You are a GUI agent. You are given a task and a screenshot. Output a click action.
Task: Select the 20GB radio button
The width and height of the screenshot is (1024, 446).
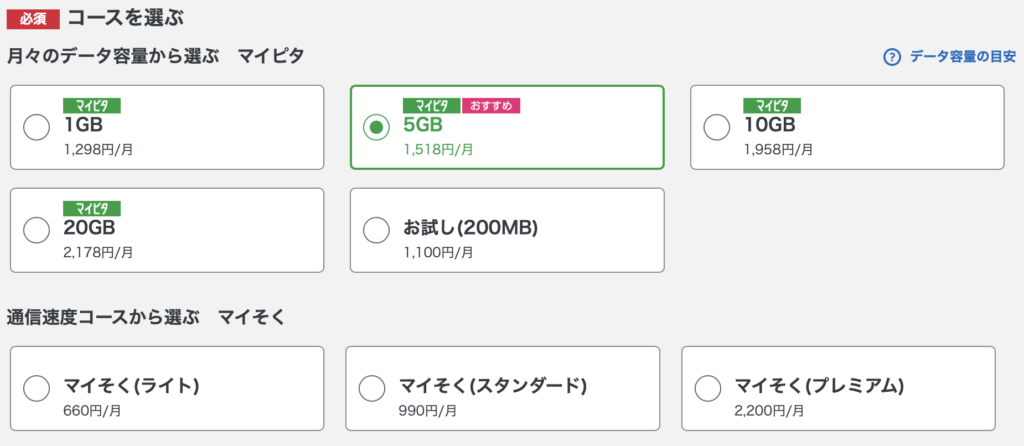point(37,230)
